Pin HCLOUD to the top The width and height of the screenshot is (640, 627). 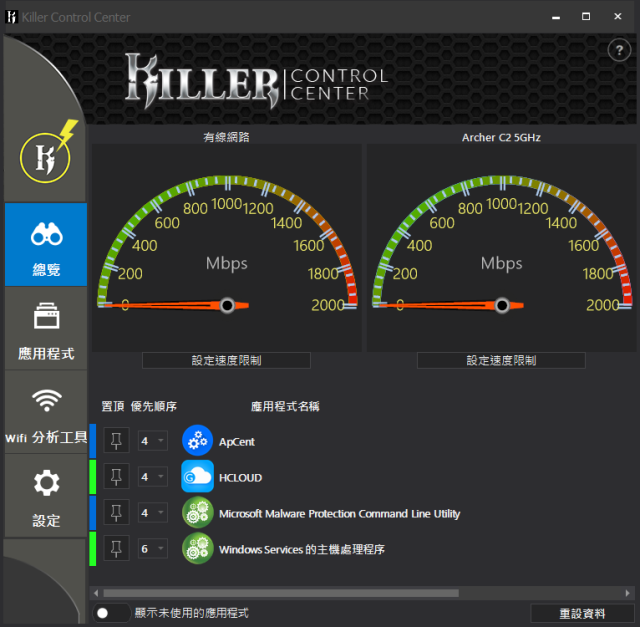click(116, 476)
